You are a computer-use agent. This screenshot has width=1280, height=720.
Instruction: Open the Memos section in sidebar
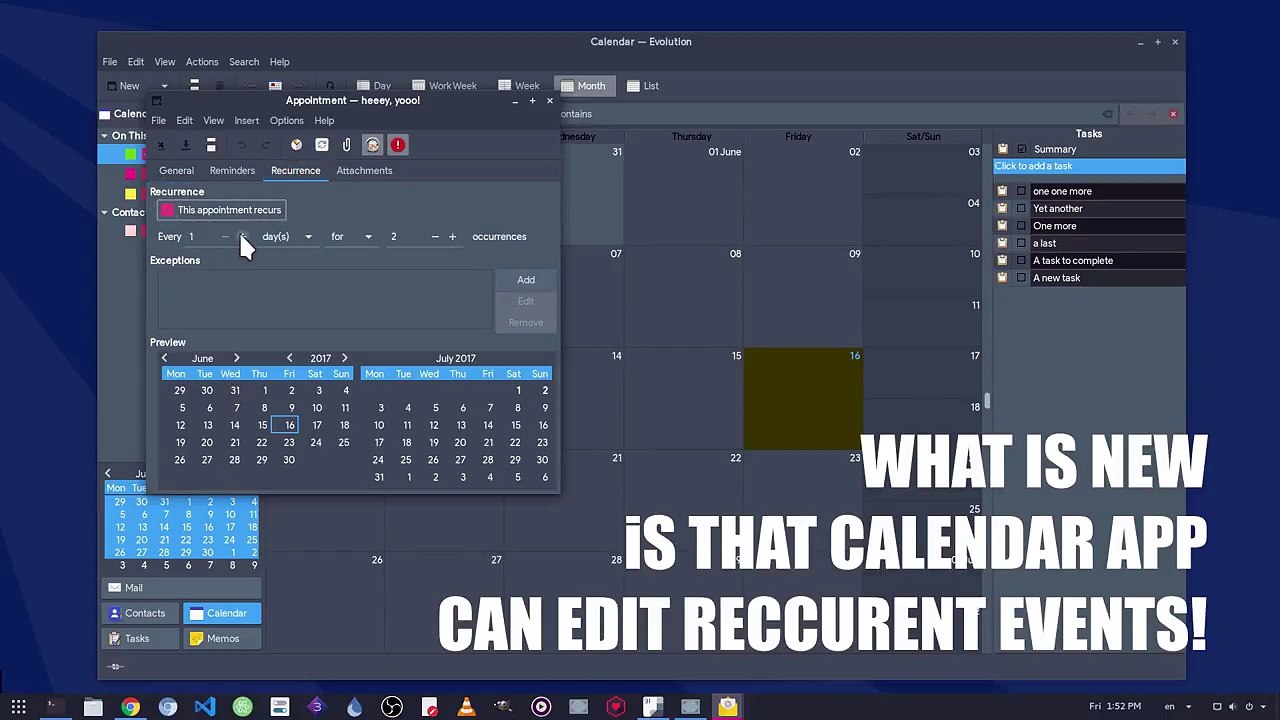coord(223,638)
